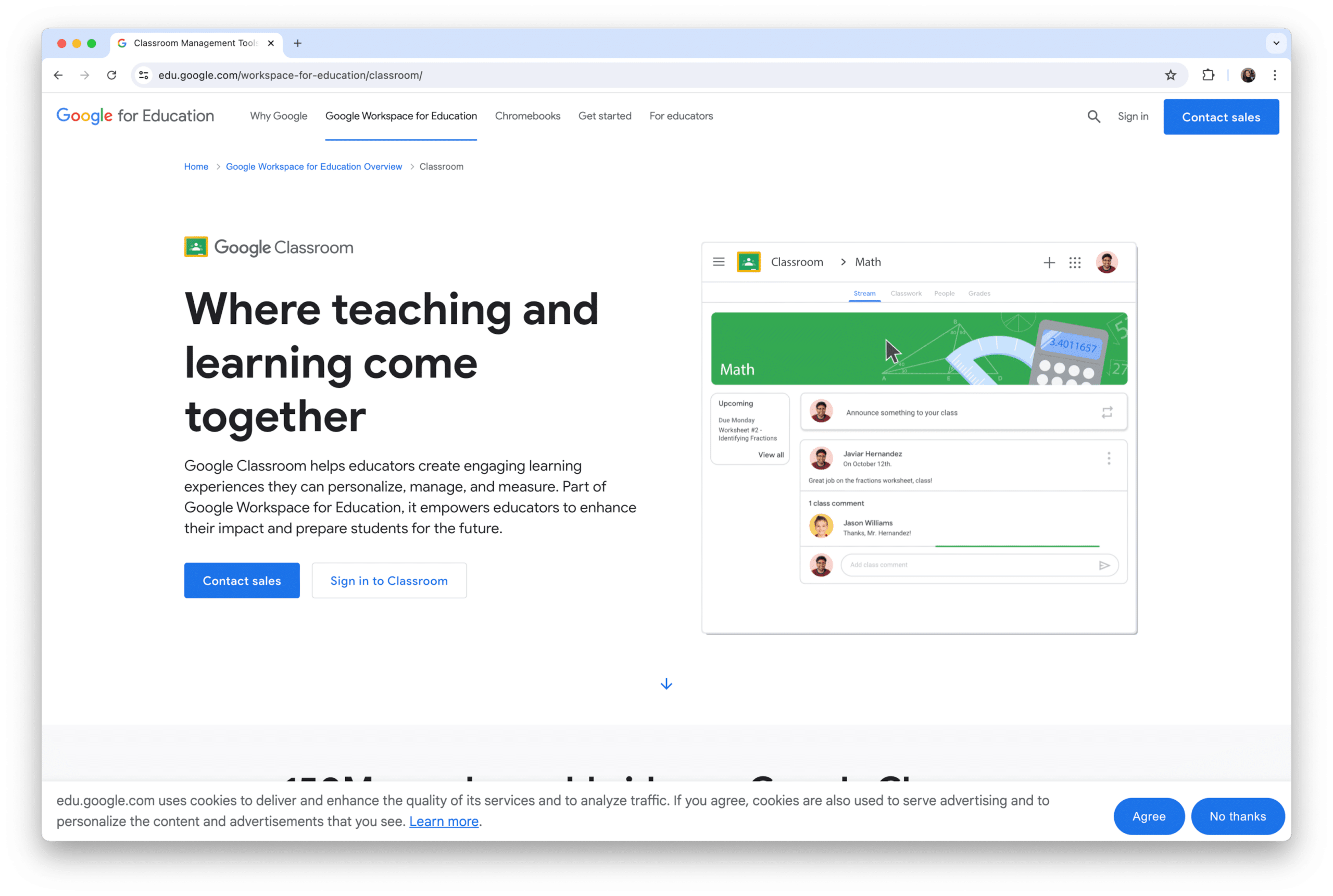This screenshot has height=896, width=1333.
Task: Click the browser extensions icon
Action: (1208, 74)
